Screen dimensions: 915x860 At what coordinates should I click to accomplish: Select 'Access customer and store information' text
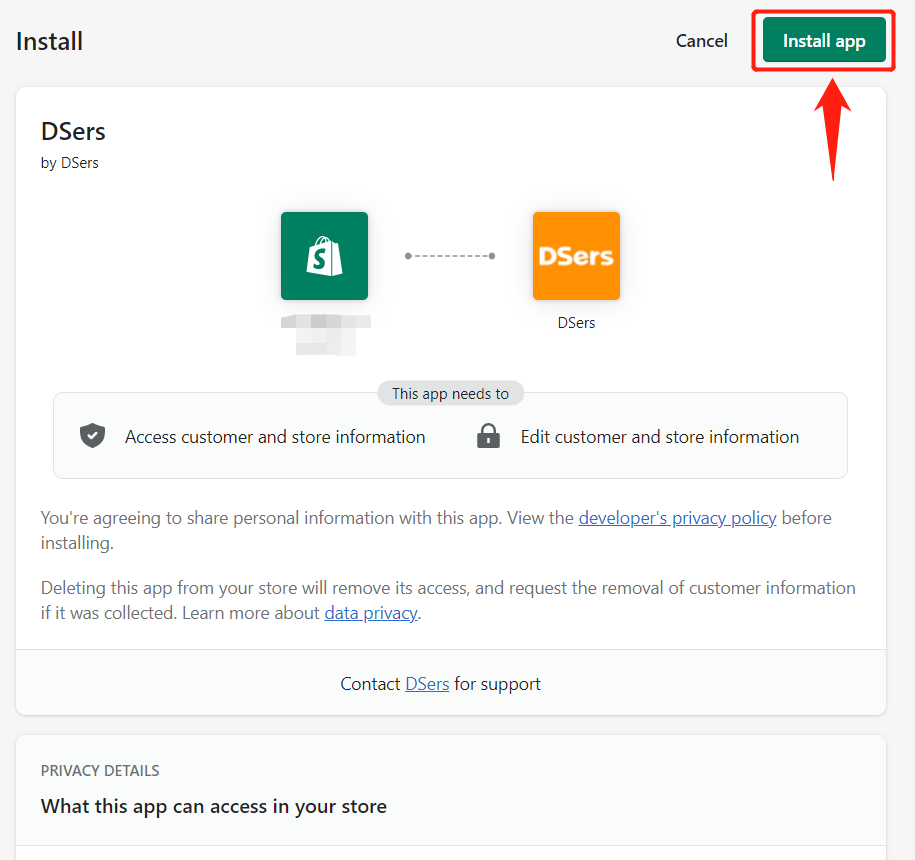[x=275, y=437]
